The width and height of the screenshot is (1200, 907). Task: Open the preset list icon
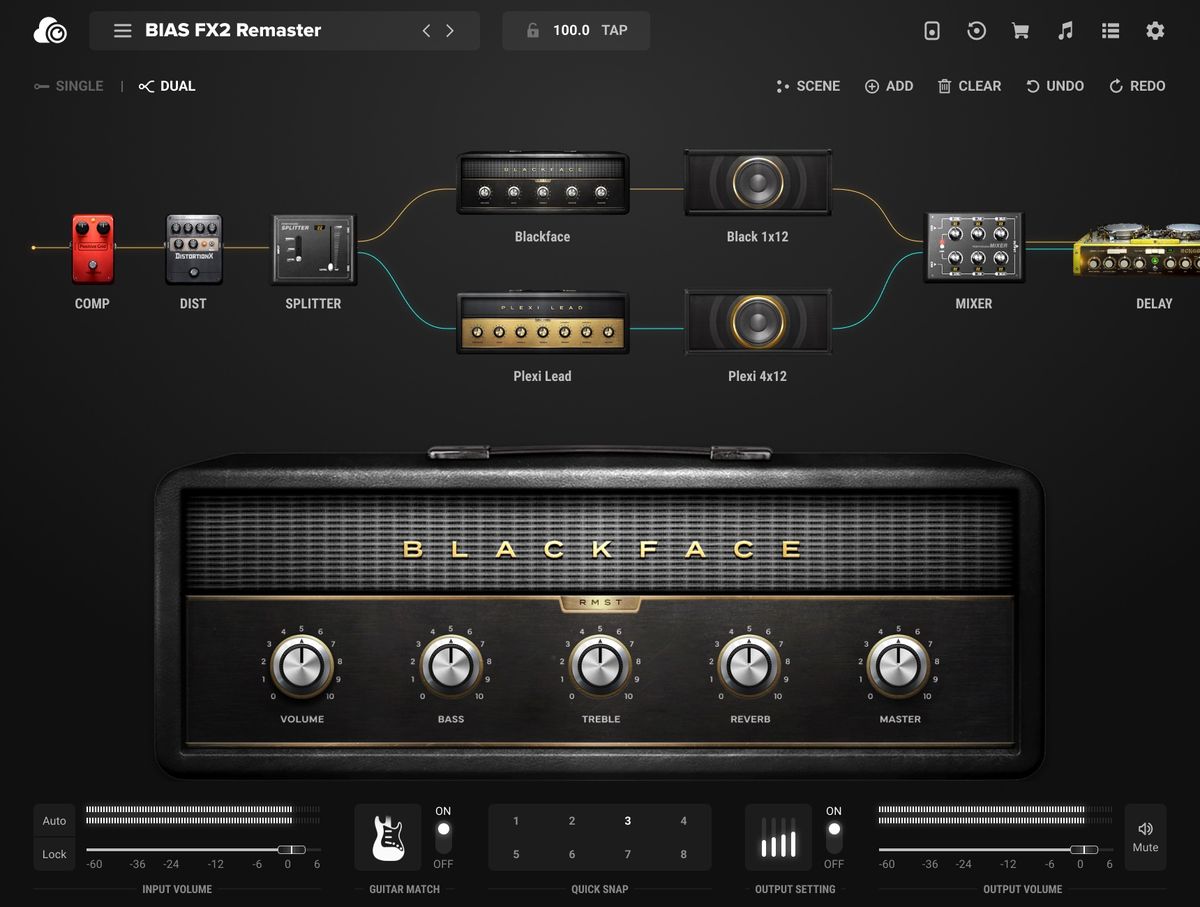(1110, 31)
